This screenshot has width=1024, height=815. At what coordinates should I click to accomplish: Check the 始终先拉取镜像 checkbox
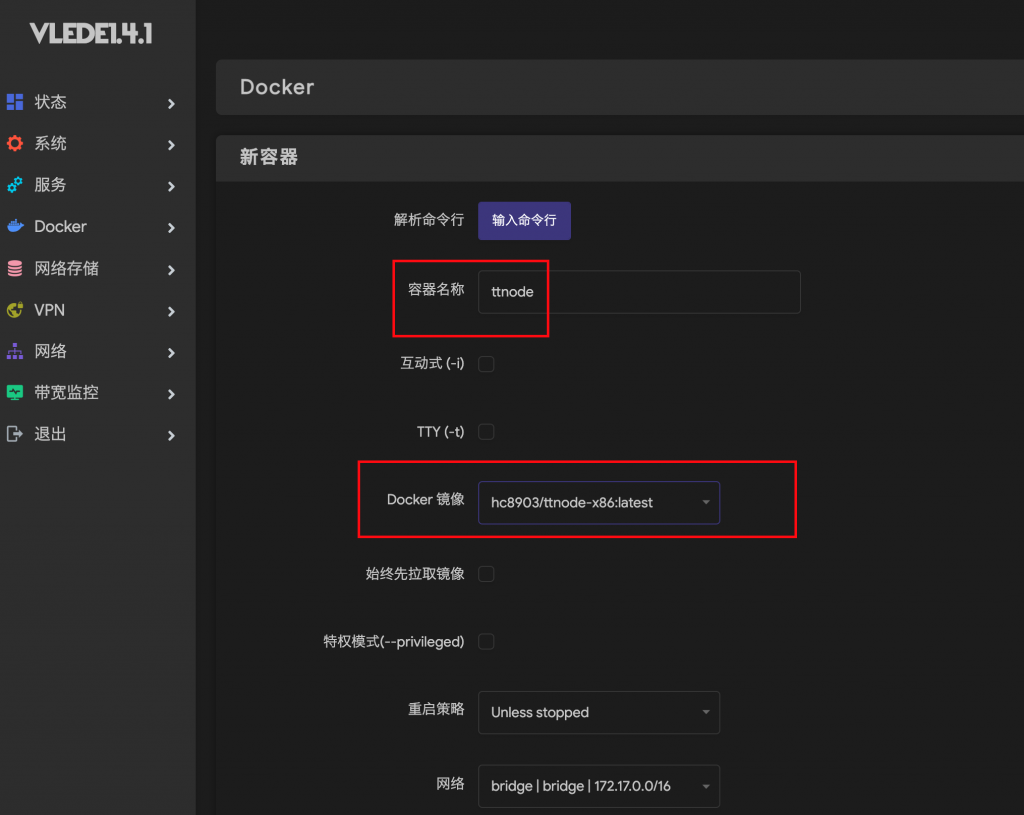[x=486, y=574]
